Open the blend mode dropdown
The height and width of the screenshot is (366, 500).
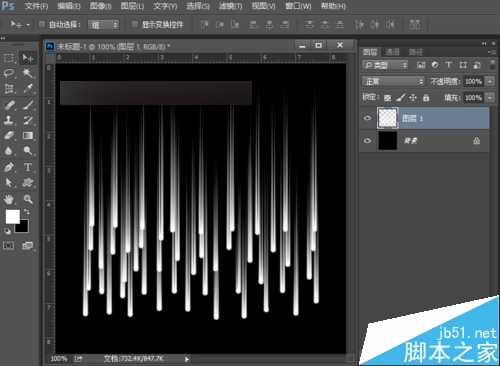click(393, 81)
